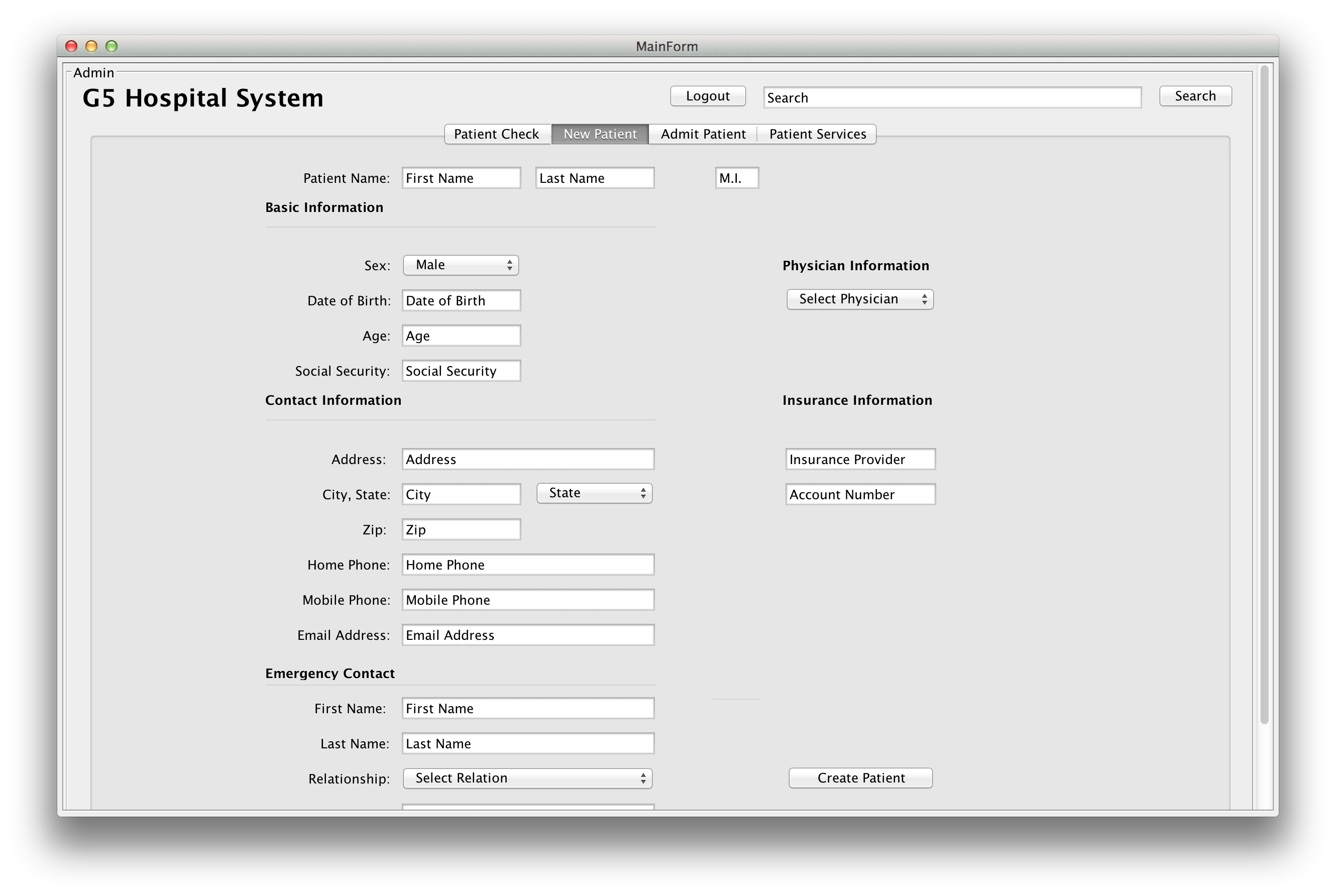Screen dimensions: 1336x896
Task: Click the Search button icon
Action: [x=1196, y=96]
